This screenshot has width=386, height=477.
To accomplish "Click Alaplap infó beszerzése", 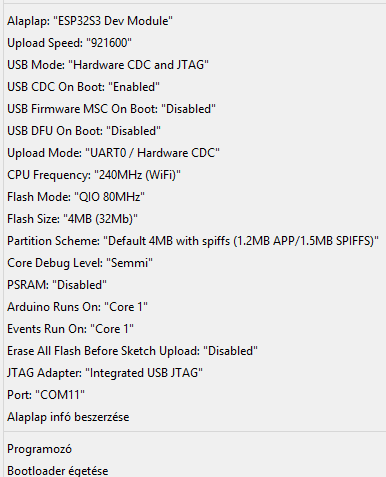I will tap(195, 417).
